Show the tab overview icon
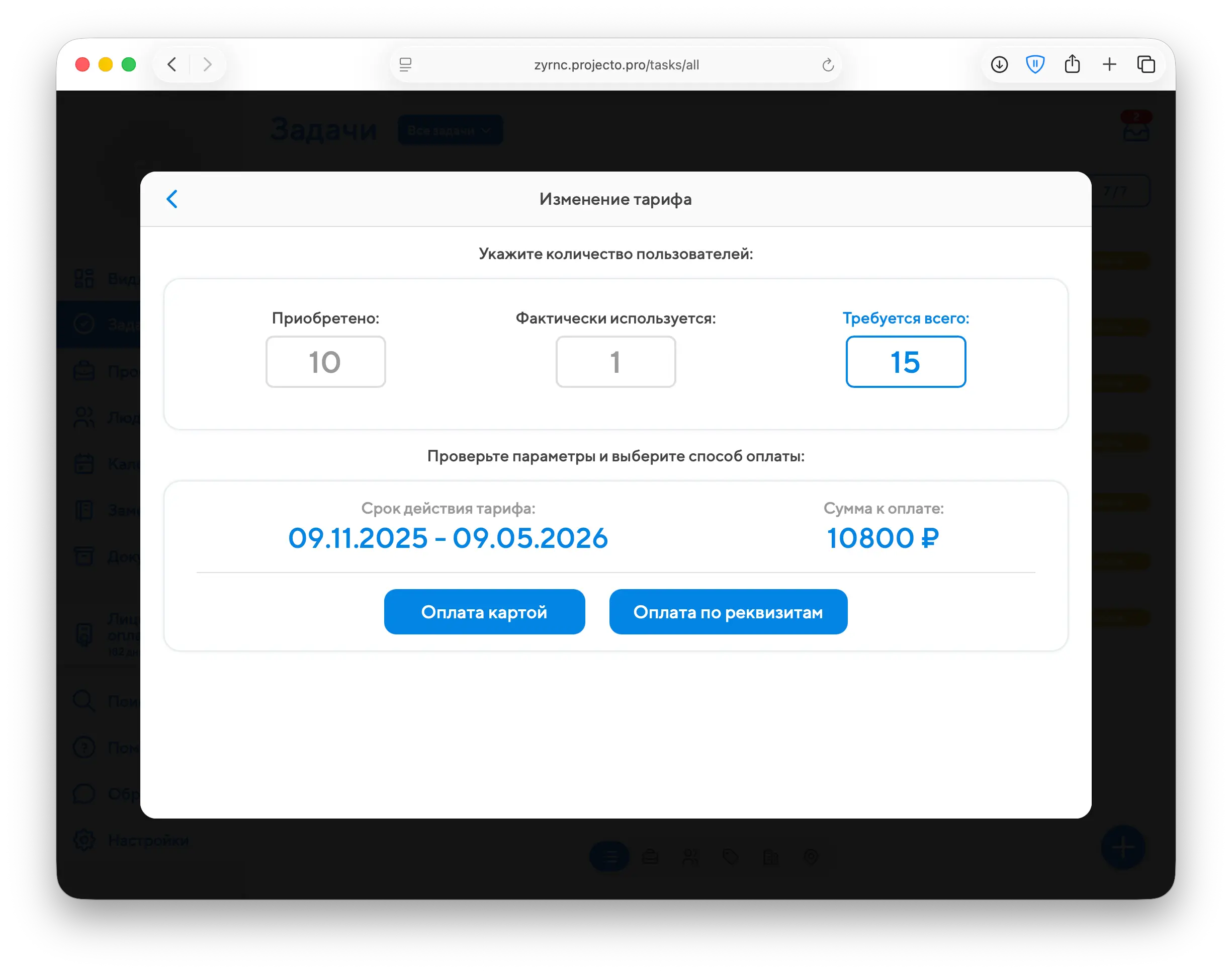This screenshot has width=1232, height=974. [1146, 64]
